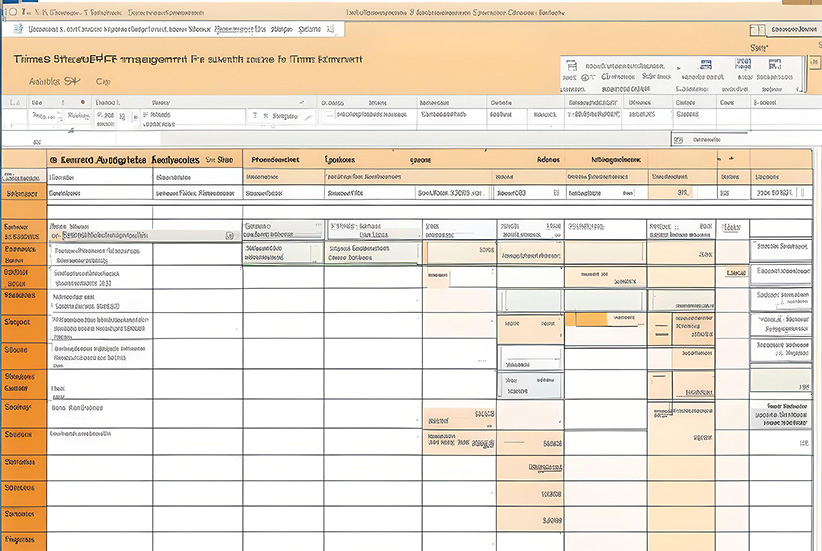Click the round icon ending the highlighted input row
Screen dimensions: 822x551
click(x=230, y=235)
